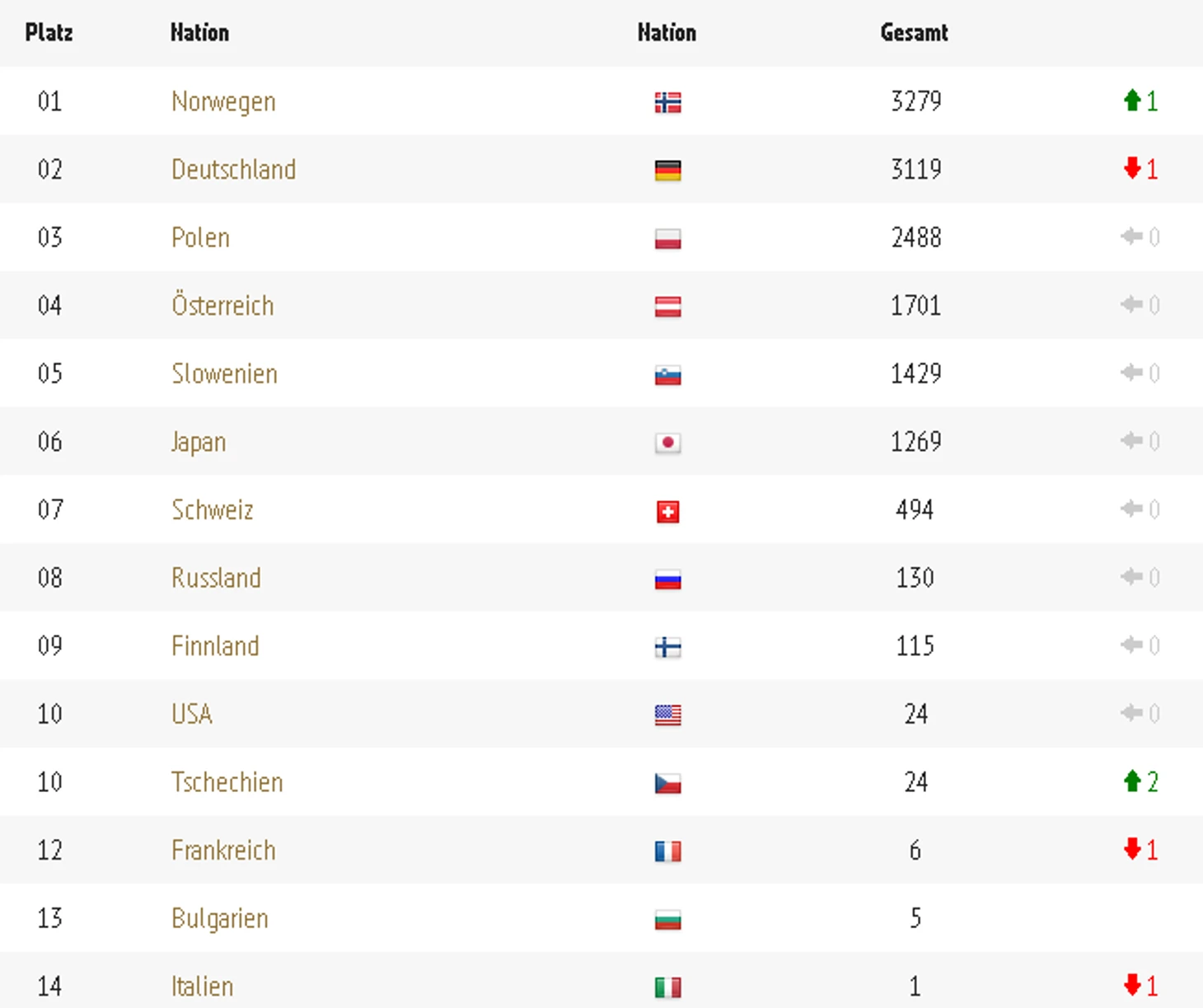Image resolution: width=1203 pixels, height=1008 pixels.
Task: Click the green up arrow for Tschechien
Action: pos(1132,781)
